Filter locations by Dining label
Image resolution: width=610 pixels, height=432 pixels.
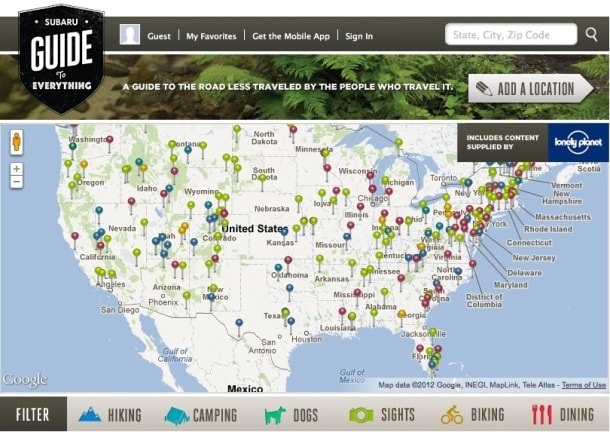click(577, 415)
